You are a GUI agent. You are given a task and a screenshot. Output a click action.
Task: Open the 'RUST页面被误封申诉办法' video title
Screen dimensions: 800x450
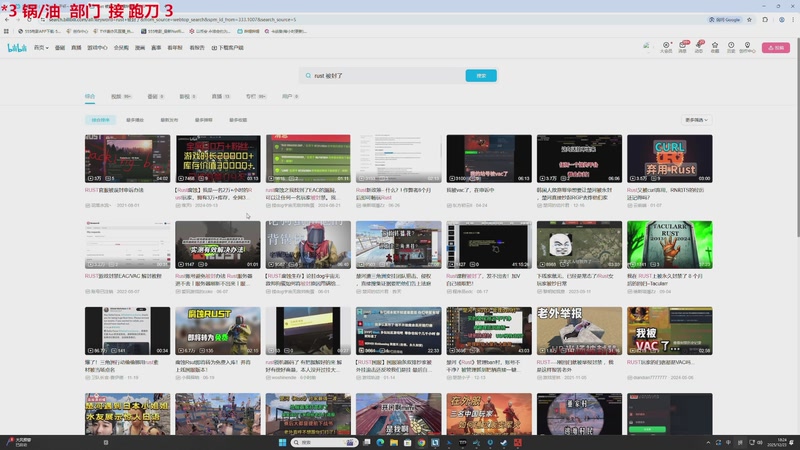tap(114, 190)
